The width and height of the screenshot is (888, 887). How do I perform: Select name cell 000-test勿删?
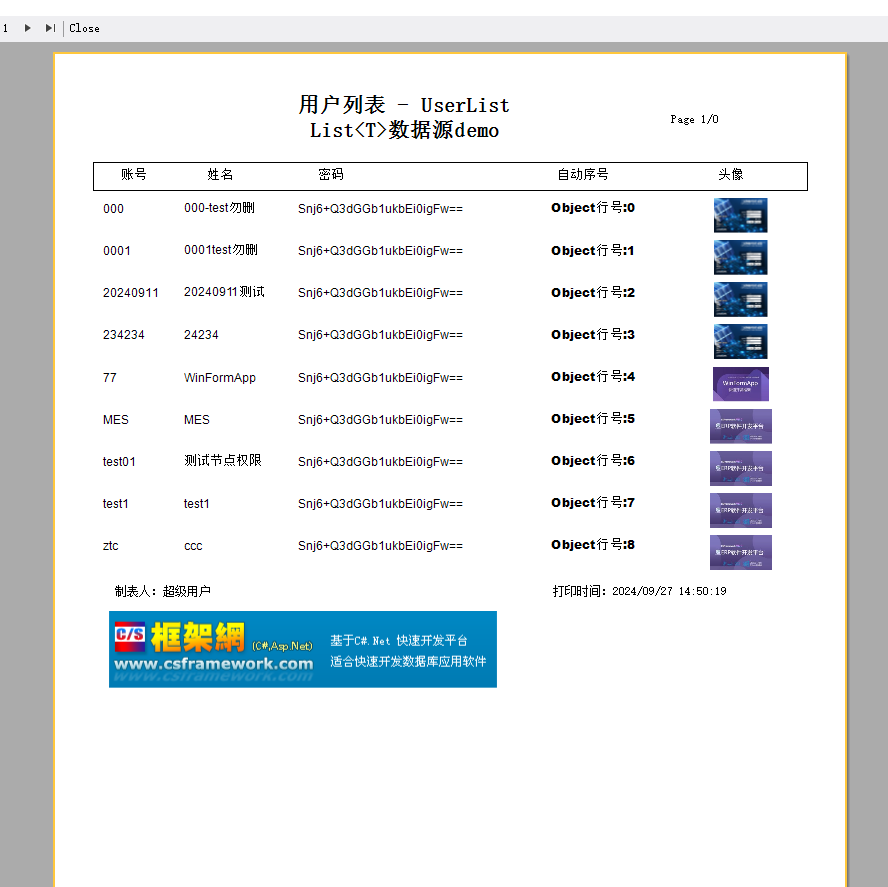click(219, 208)
